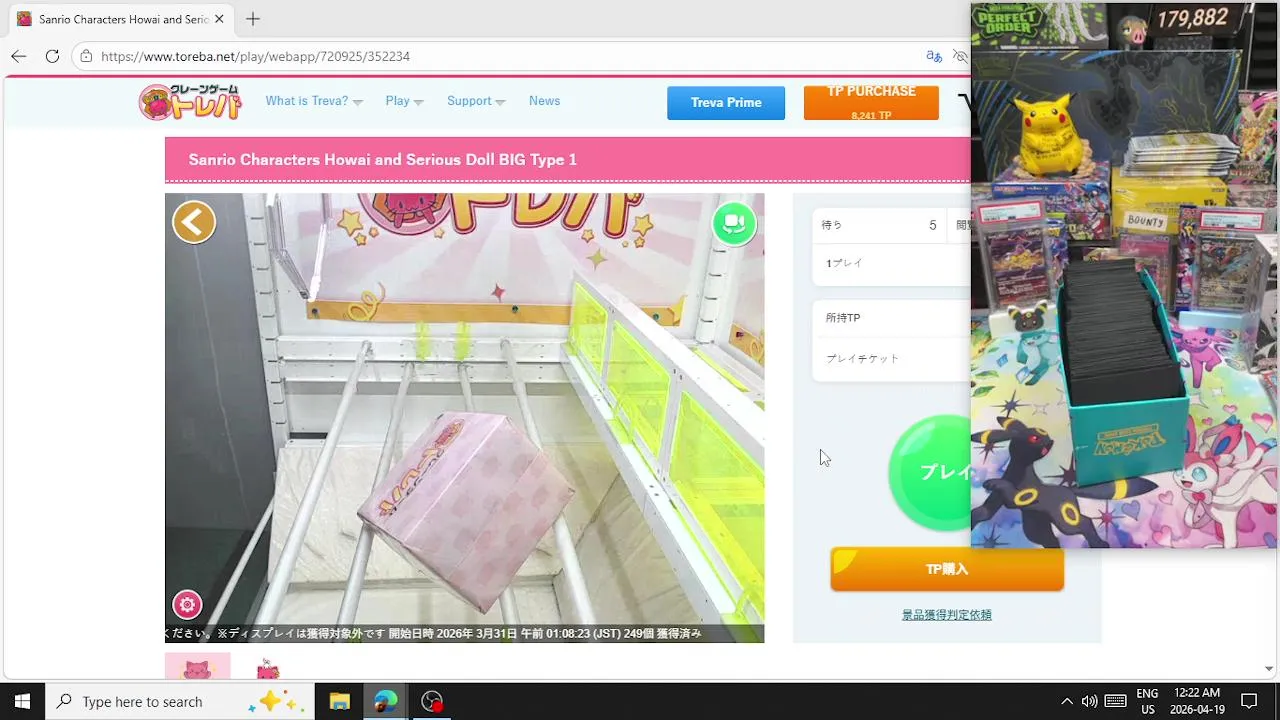Select the second small prize thumbnail
Viewport: 1280px width, 720px height.
[x=268, y=668]
